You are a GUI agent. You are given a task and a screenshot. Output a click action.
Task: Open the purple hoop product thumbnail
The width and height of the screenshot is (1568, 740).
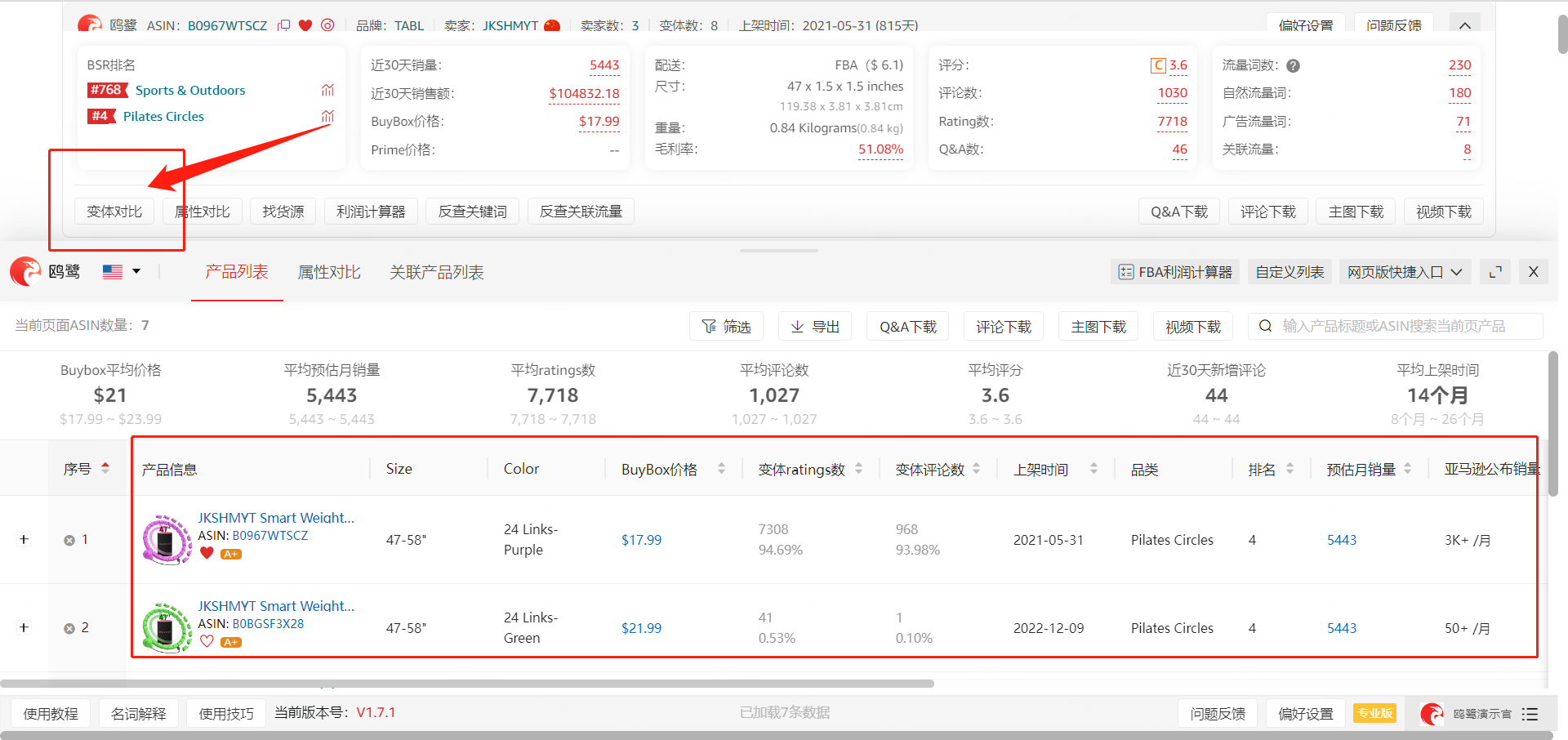[x=167, y=539]
